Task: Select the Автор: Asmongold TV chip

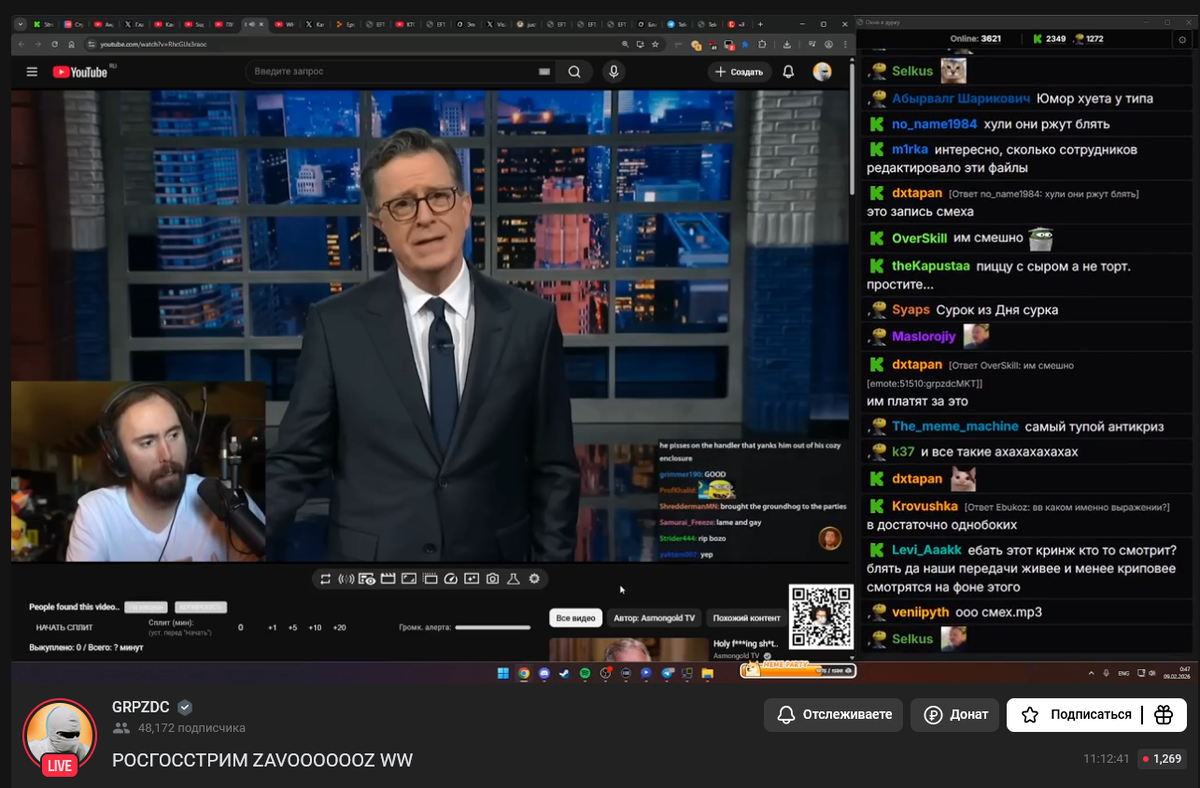Action: pos(652,618)
